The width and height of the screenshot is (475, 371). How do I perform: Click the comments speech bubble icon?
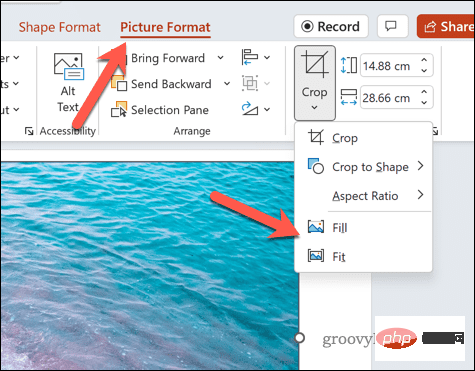click(x=393, y=26)
